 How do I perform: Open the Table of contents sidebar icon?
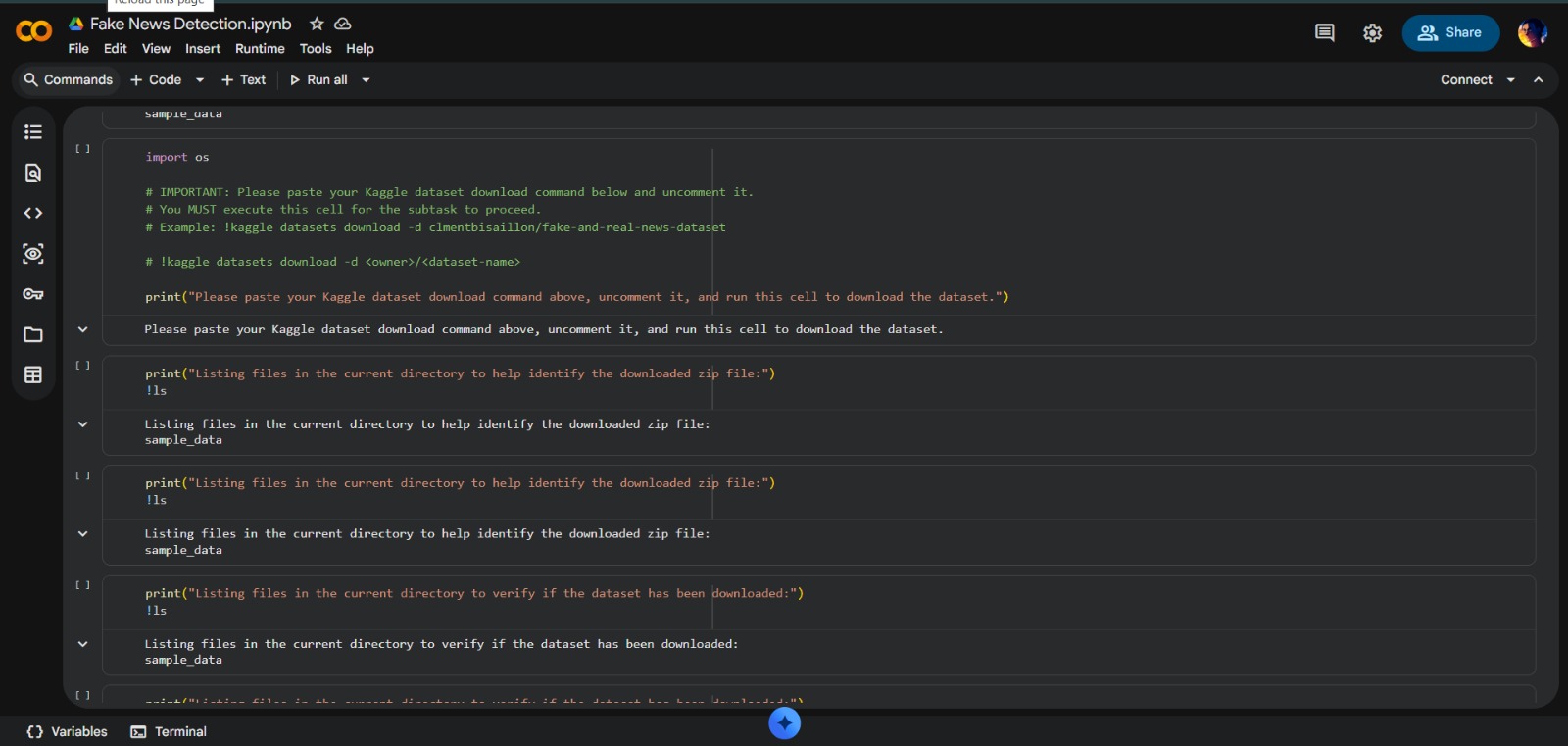tap(33, 132)
